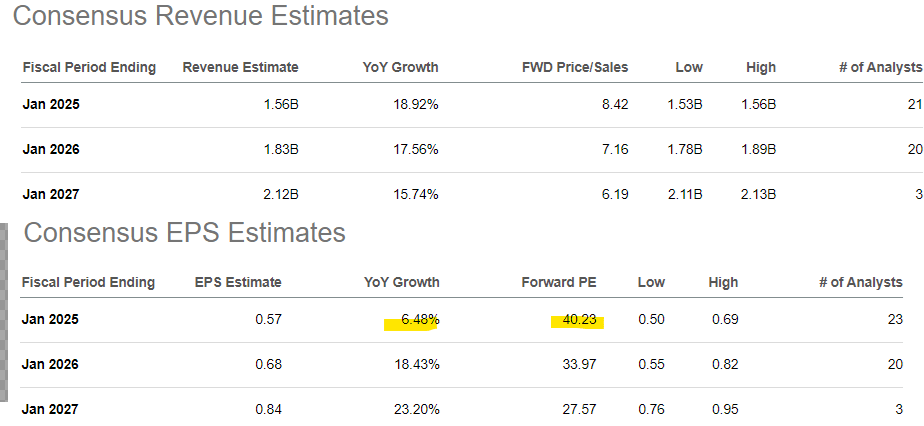
Task: Click the 8.42 FWD Price/Sales value
Action: [x=614, y=103]
